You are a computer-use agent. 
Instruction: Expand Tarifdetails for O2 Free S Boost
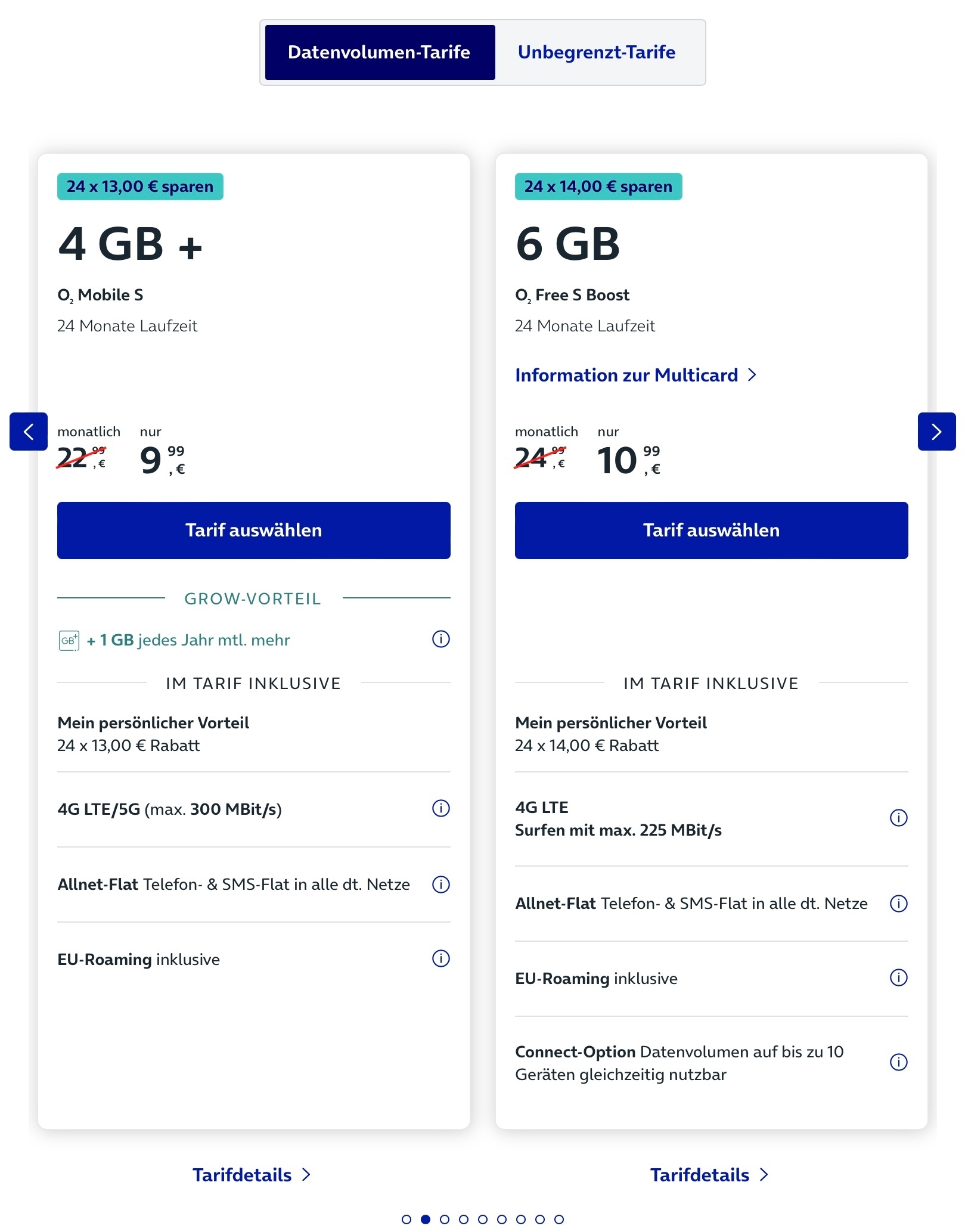coord(709,1175)
